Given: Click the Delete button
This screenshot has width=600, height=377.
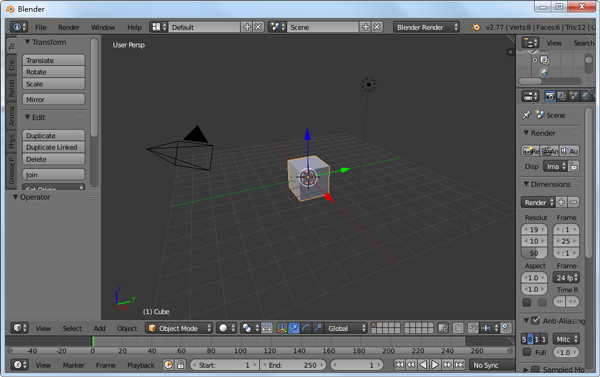Looking at the screenshot, I should pos(54,159).
